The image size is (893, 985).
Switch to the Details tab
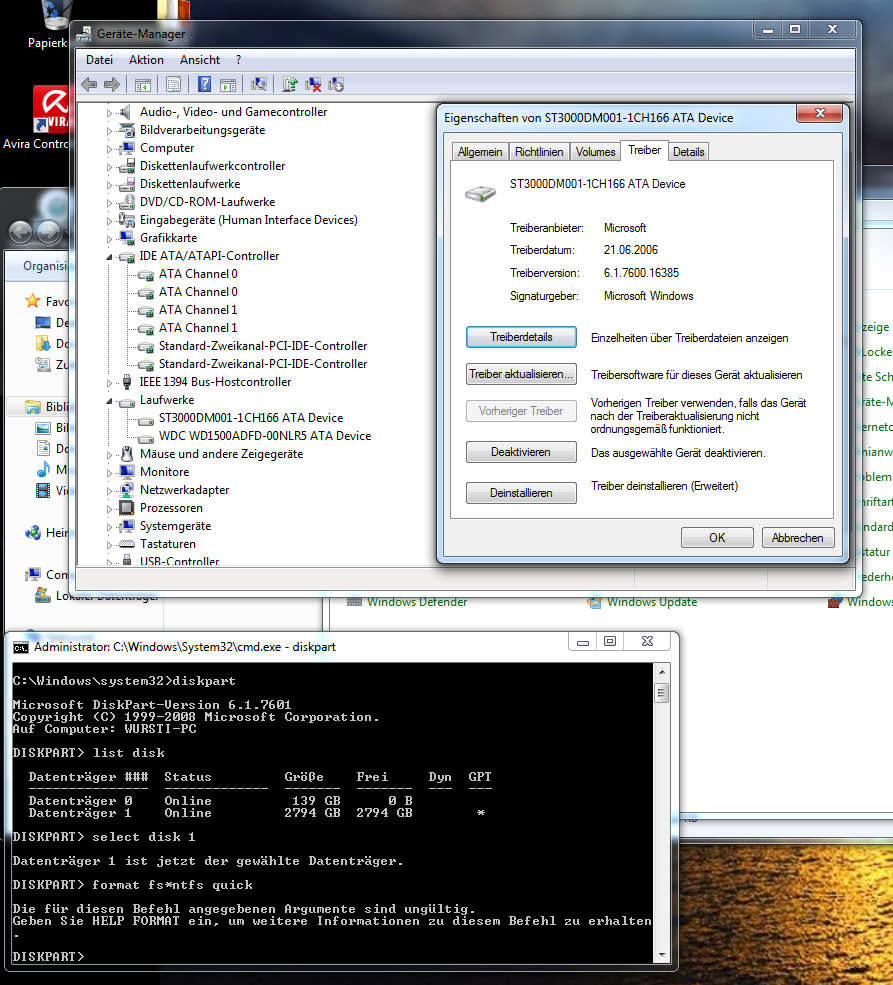click(x=688, y=152)
